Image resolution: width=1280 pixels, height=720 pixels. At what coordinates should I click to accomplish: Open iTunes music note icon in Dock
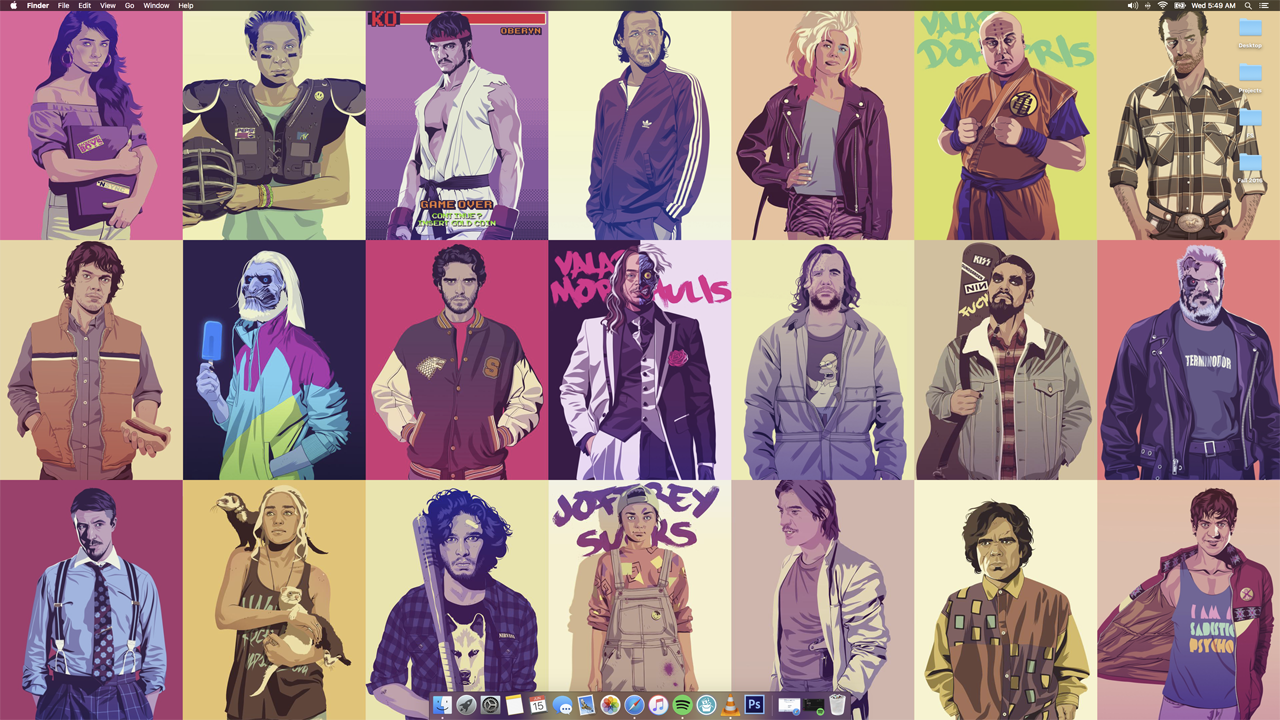coord(658,705)
